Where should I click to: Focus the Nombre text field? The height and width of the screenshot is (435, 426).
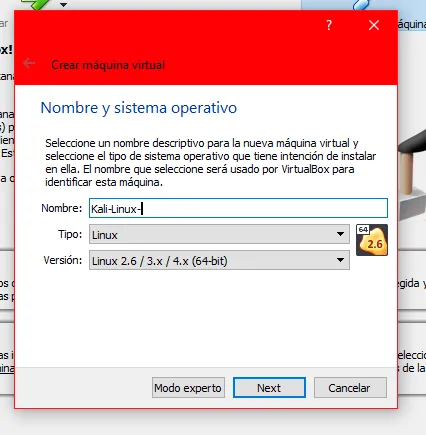click(x=238, y=208)
